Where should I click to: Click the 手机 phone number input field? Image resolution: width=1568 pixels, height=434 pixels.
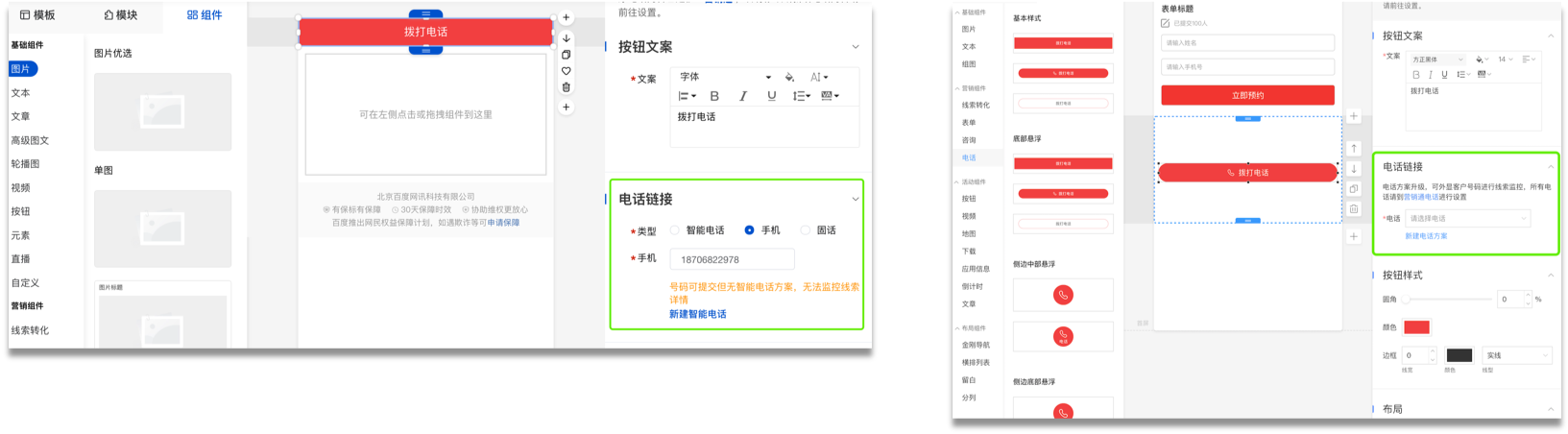[x=732, y=259]
